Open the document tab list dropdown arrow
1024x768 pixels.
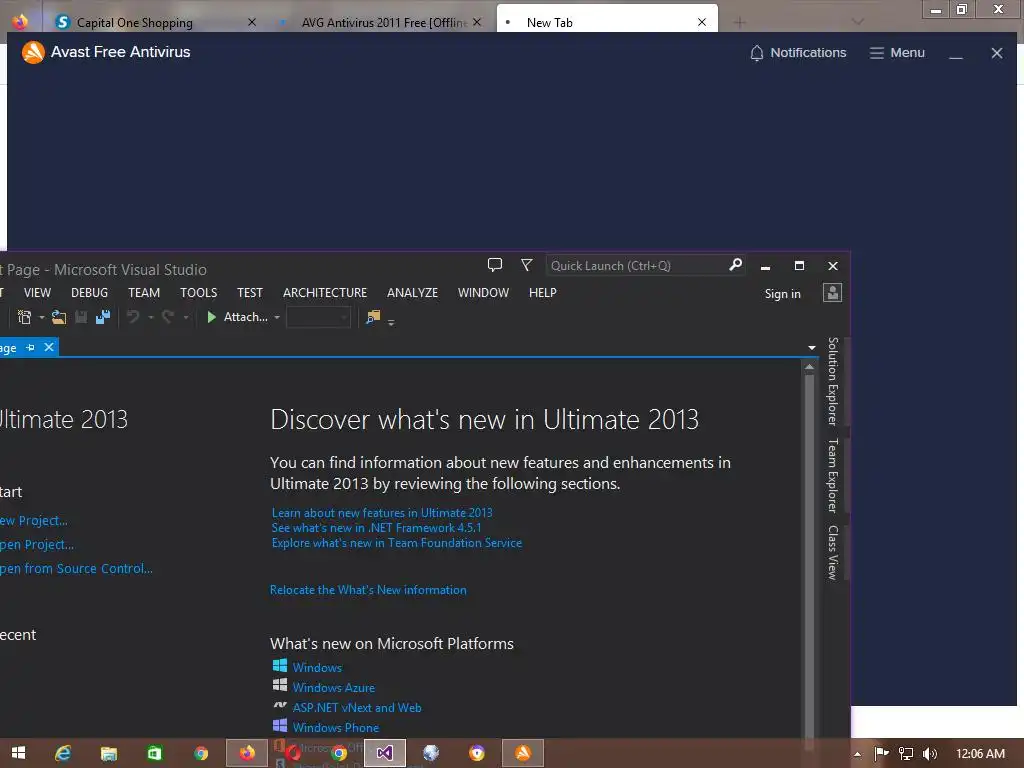pyautogui.click(x=812, y=347)
